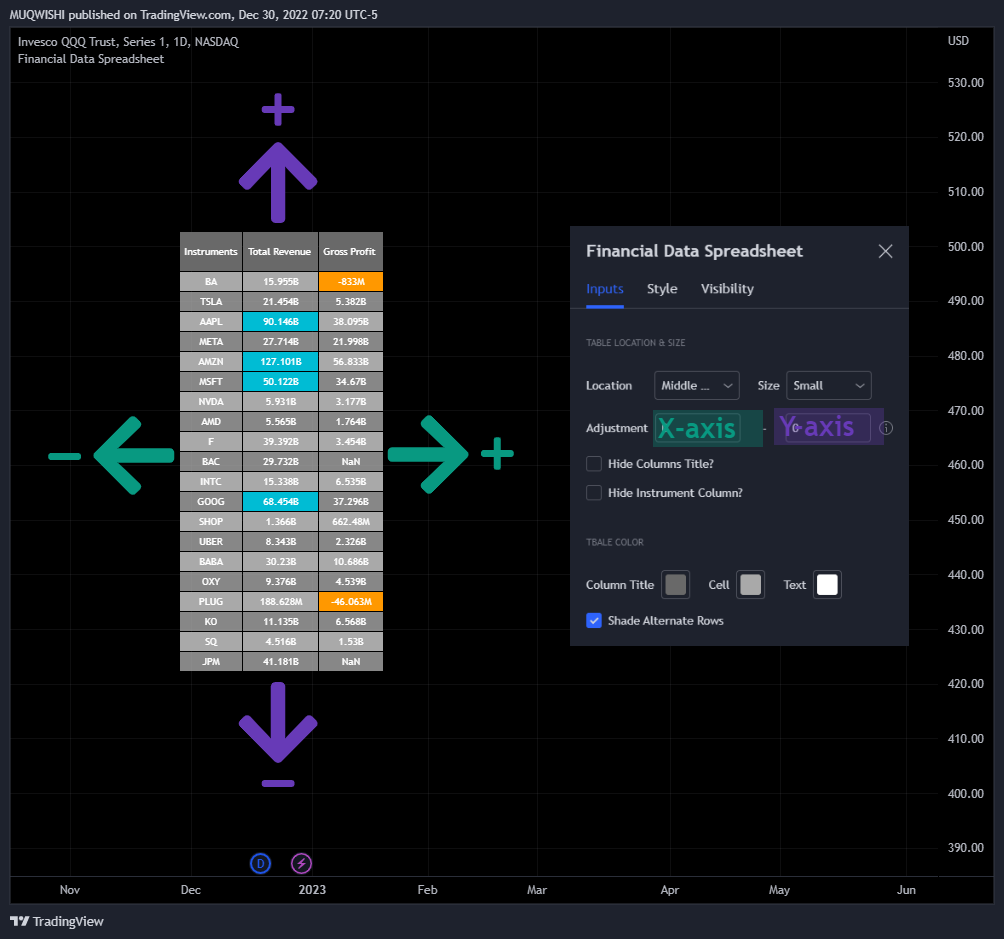Viewport: 1004px width, 939px height.
Task: Click the orange -46.063M cell
Action: click(x=350, y=601)
